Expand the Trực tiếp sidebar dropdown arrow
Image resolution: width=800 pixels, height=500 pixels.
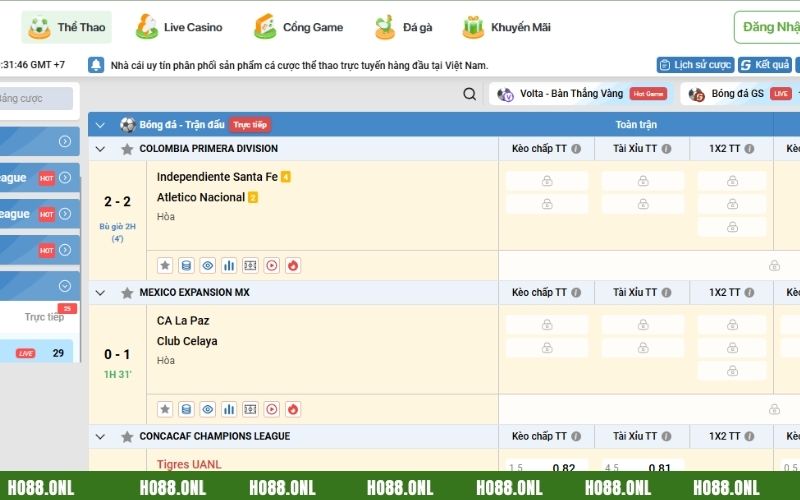(65, 286)
